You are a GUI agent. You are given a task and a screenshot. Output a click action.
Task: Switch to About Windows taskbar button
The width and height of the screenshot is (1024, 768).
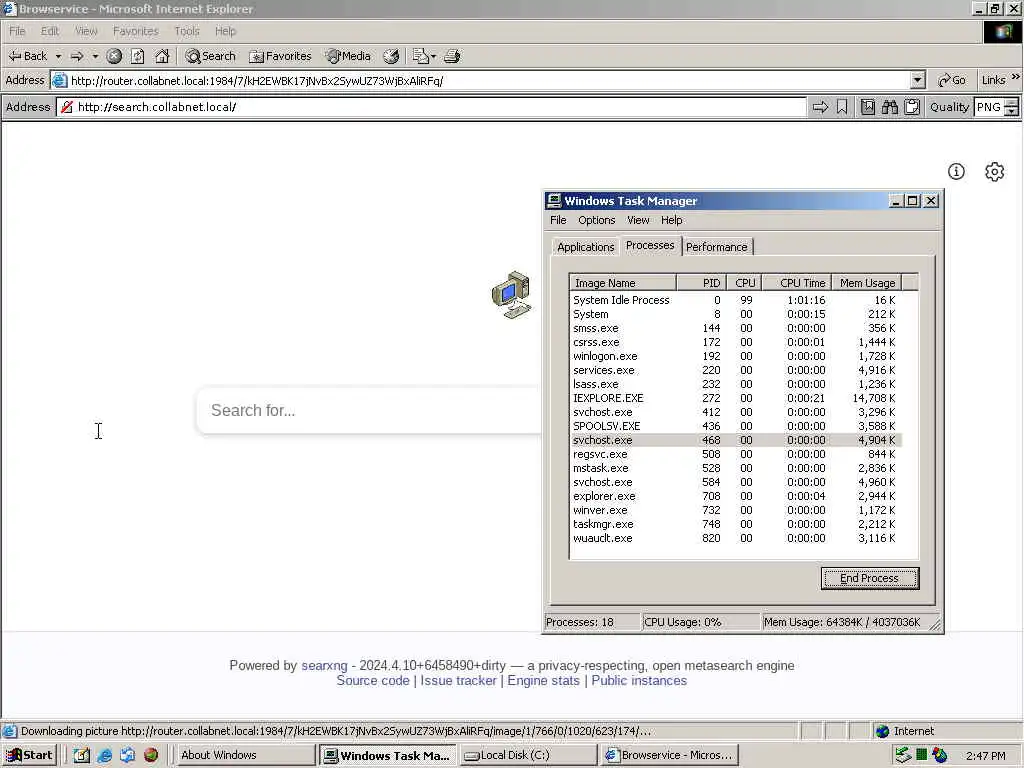pos(245,756)
